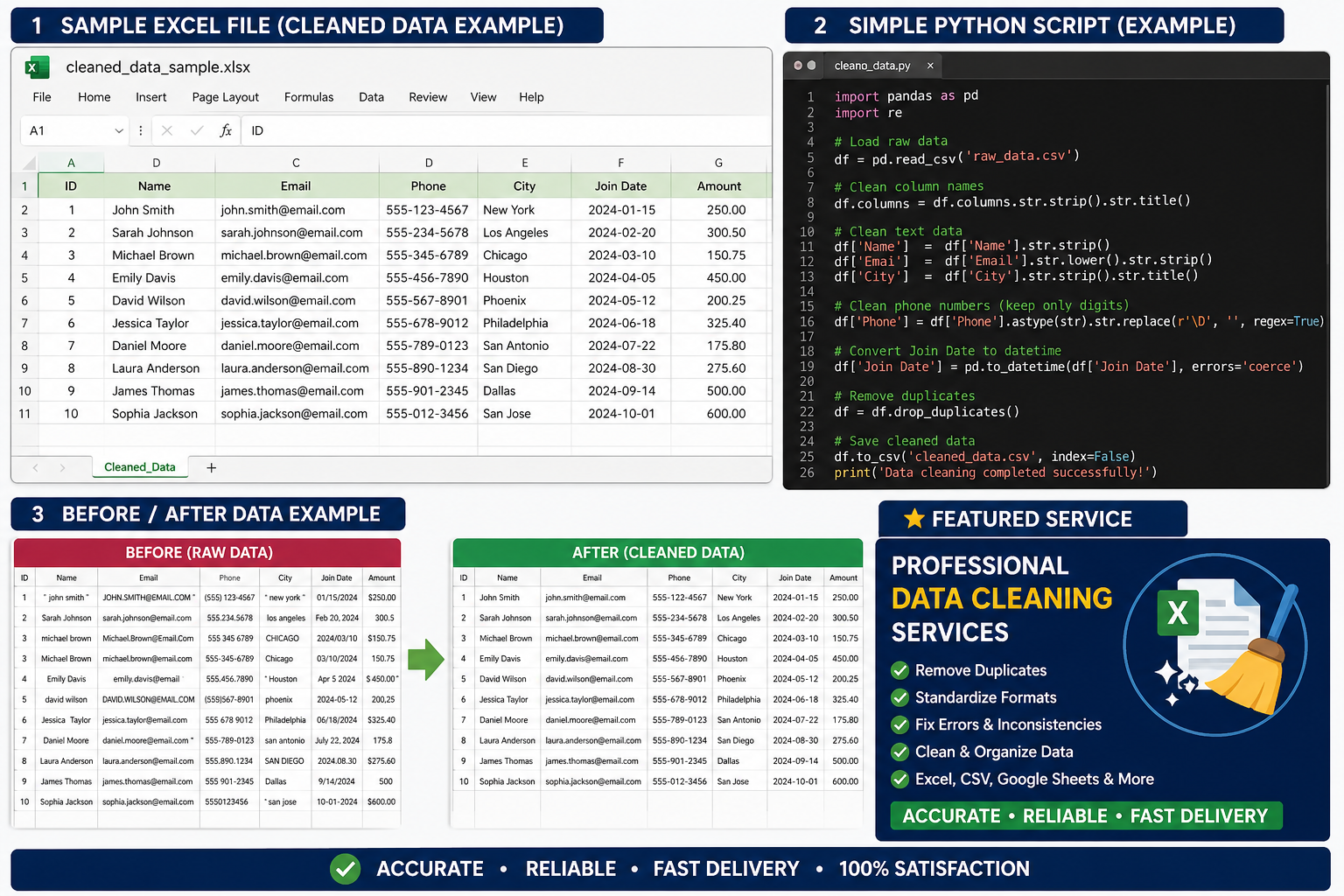Click the Accurate Reliable Fast Delivery green banner
Viewport: 1344px width, 896px height.
pyautogui.click(x=1085, y=815)
